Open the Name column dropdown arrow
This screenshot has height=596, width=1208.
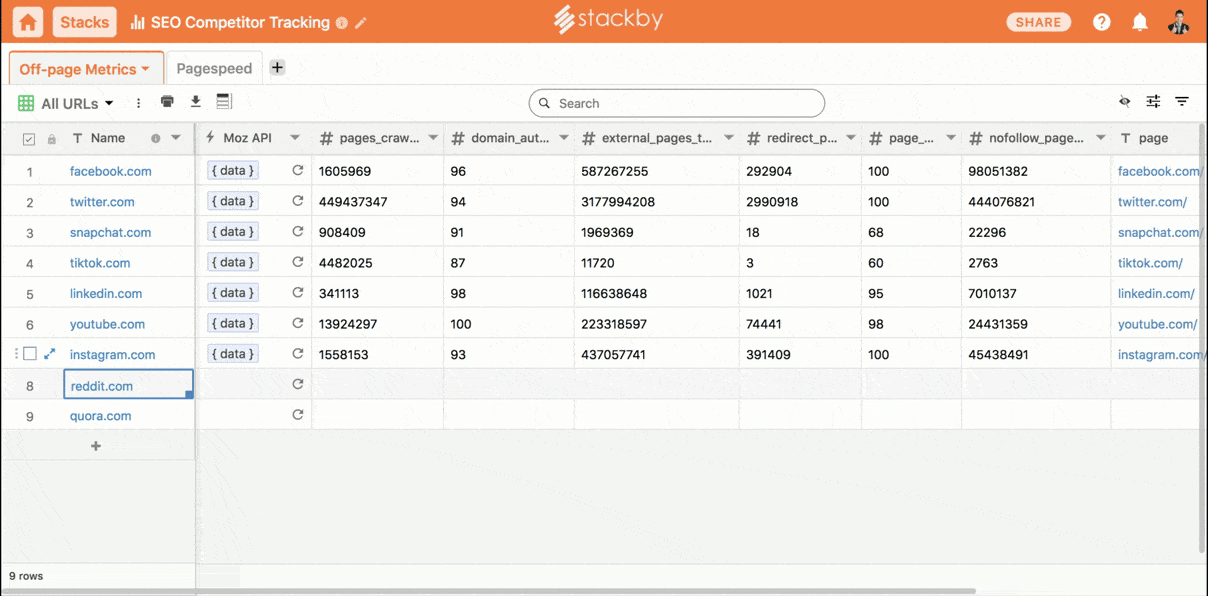[x=176, y=138]
